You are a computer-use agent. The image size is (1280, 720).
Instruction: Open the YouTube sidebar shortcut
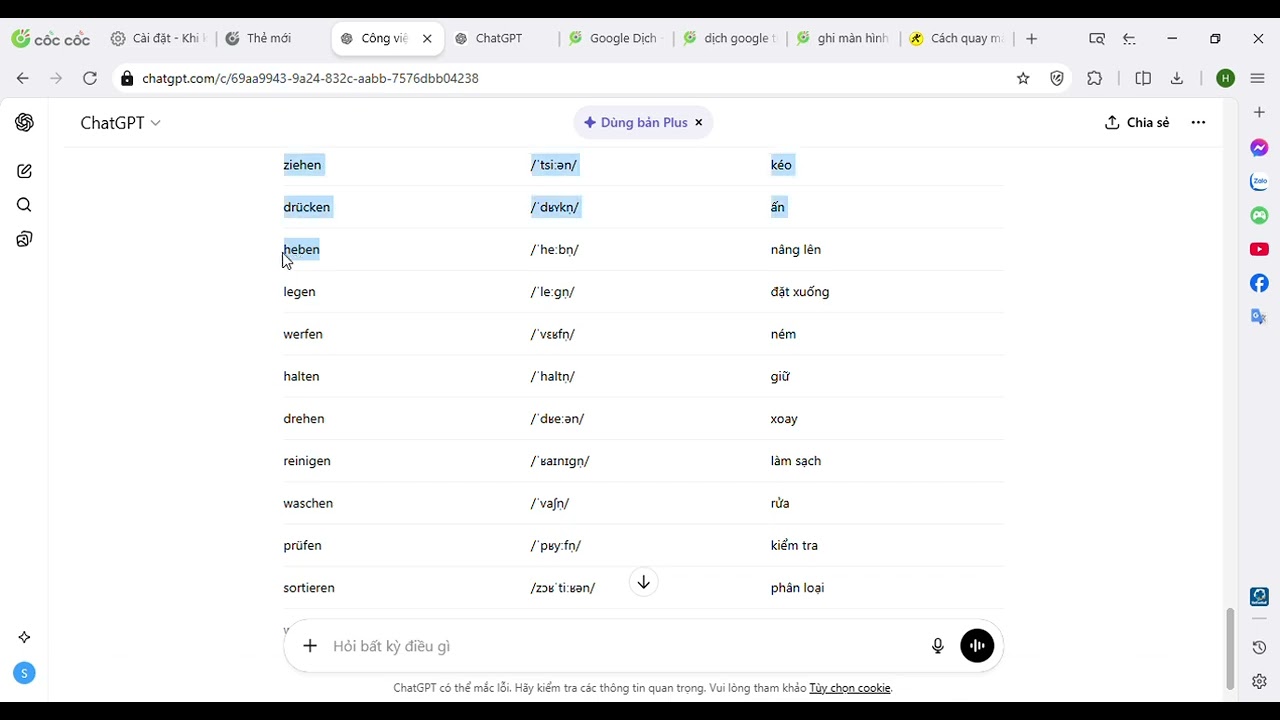point(1259,249)
